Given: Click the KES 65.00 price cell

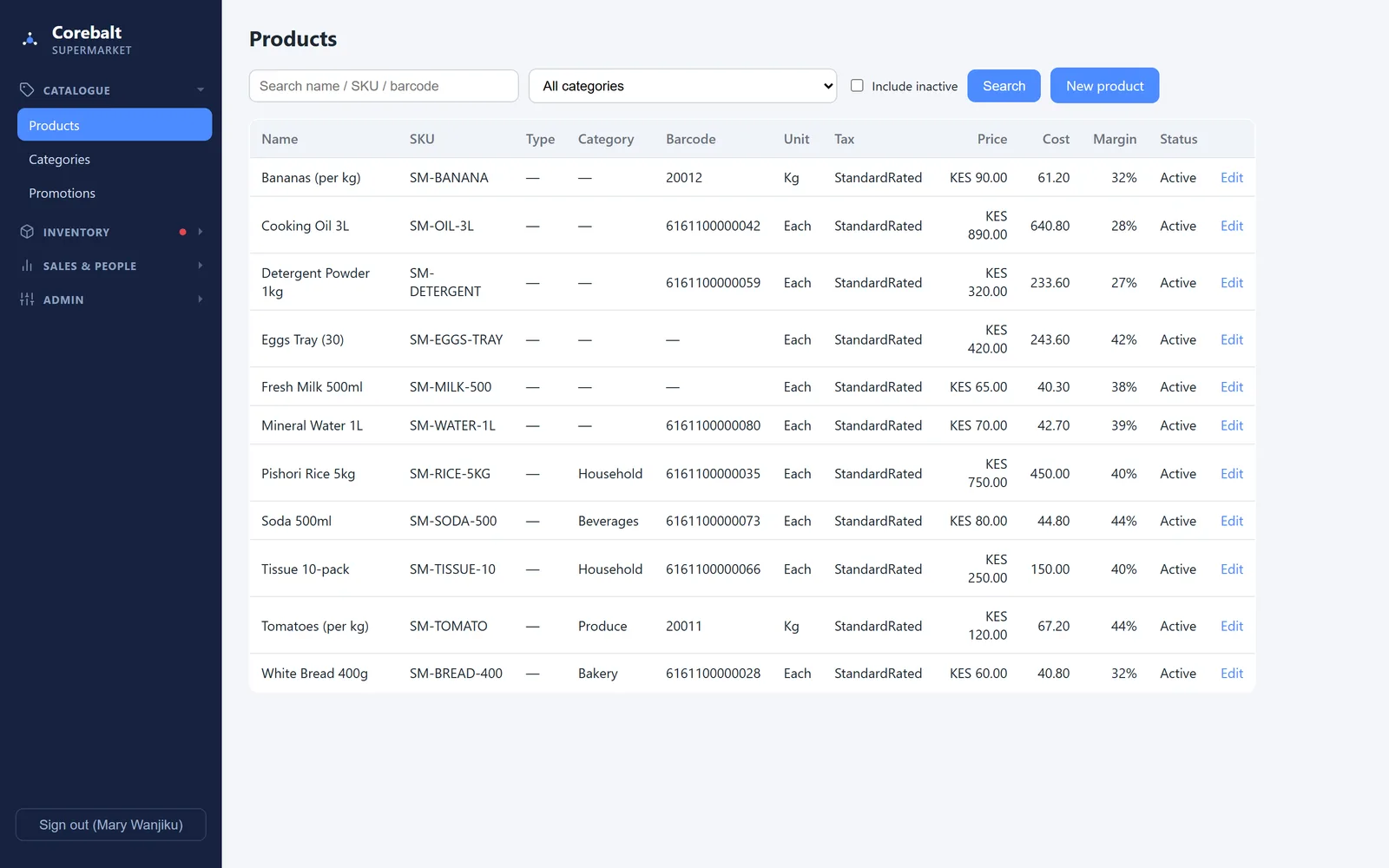Looking at the screenshot, I should (x=978, y=387).
